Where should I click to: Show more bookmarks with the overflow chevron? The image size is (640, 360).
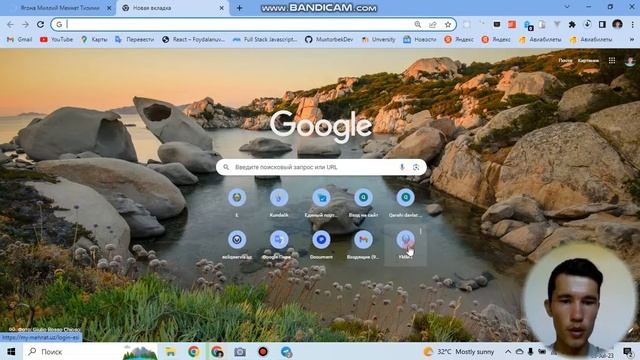[x=632, y=40]
